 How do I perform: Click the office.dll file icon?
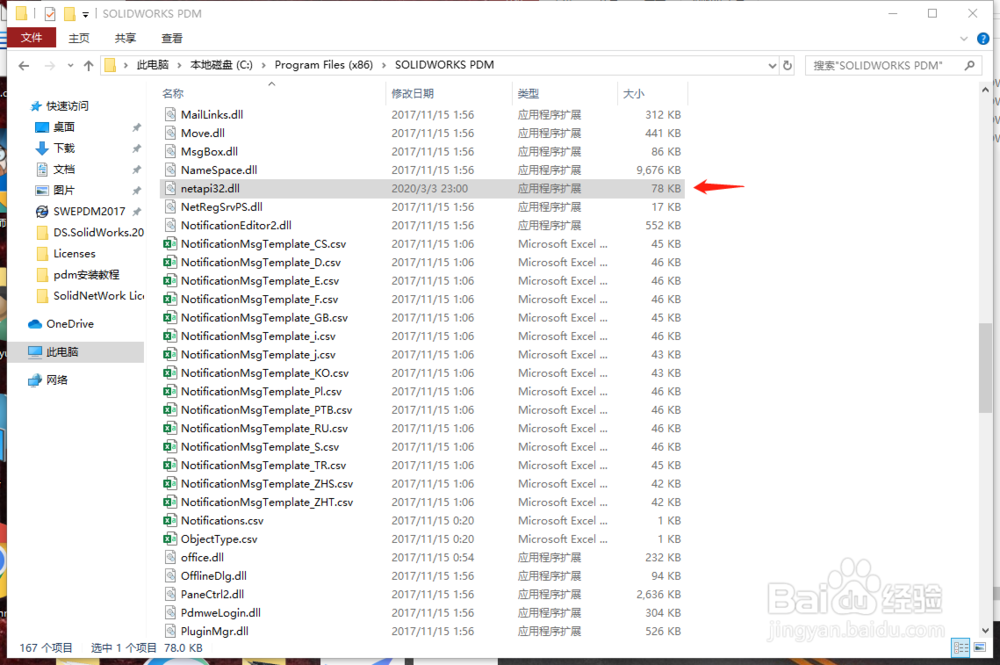(x=170, y=557)
